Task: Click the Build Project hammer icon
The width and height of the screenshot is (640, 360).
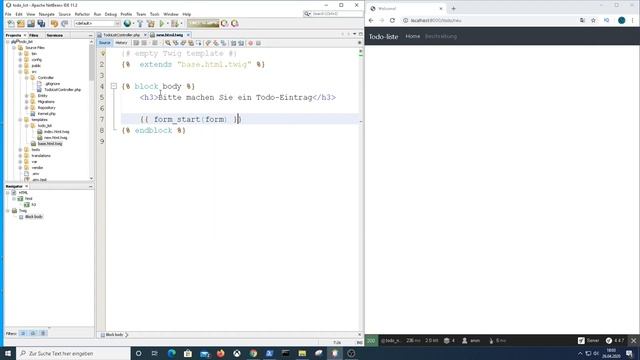Action: tap(140, 24)
